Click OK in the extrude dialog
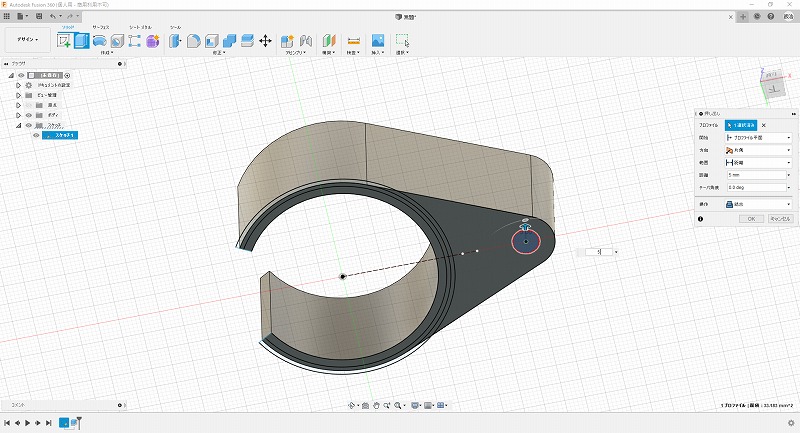 pyautogui.click(x=752, y=218)
